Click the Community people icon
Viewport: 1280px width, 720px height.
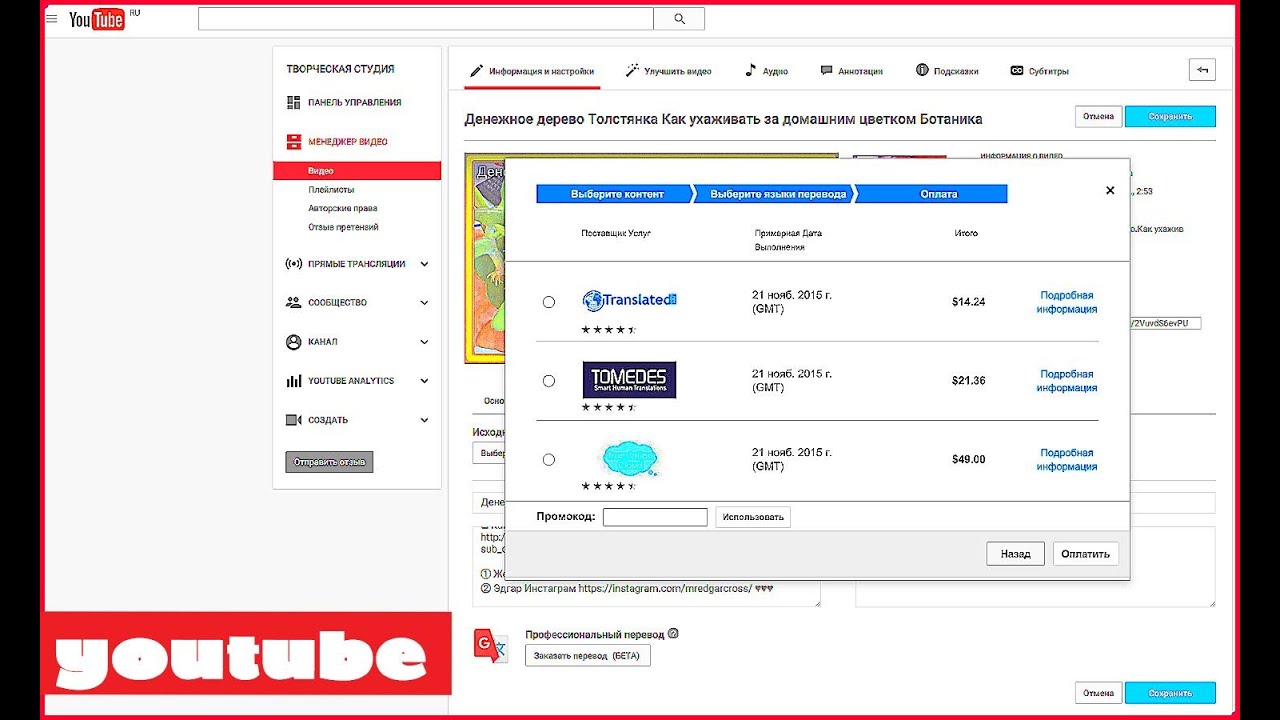(293, 302)
